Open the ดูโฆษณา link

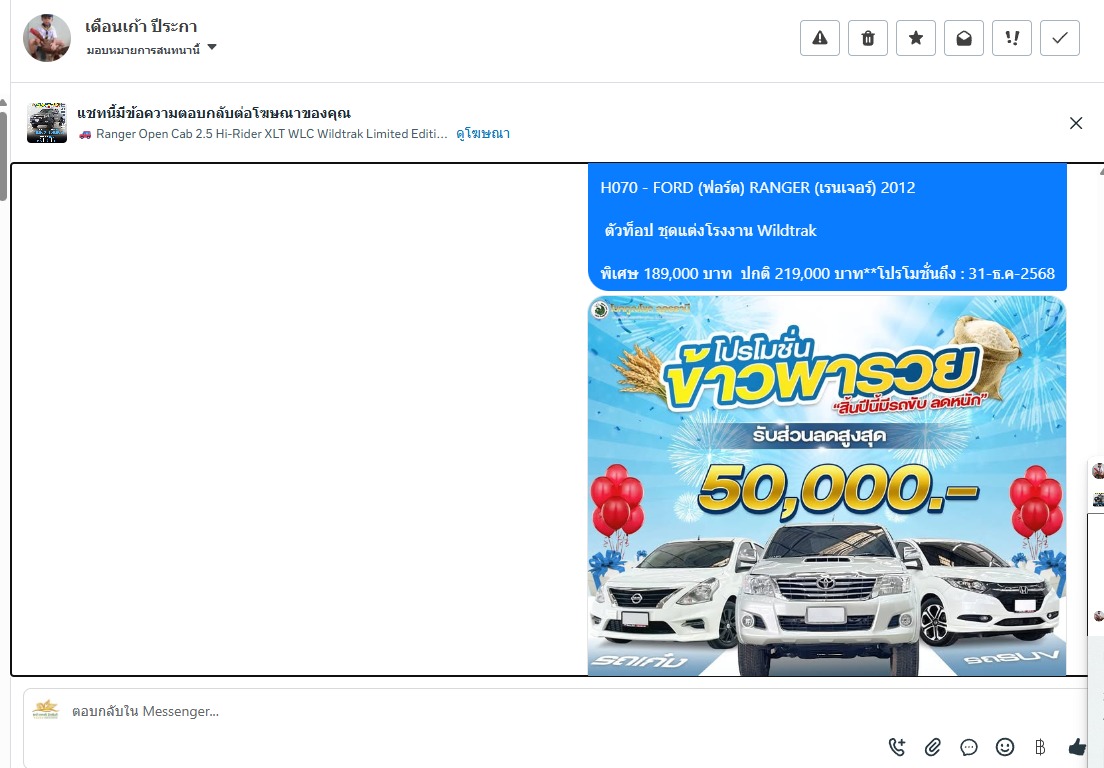coord(483,134)
